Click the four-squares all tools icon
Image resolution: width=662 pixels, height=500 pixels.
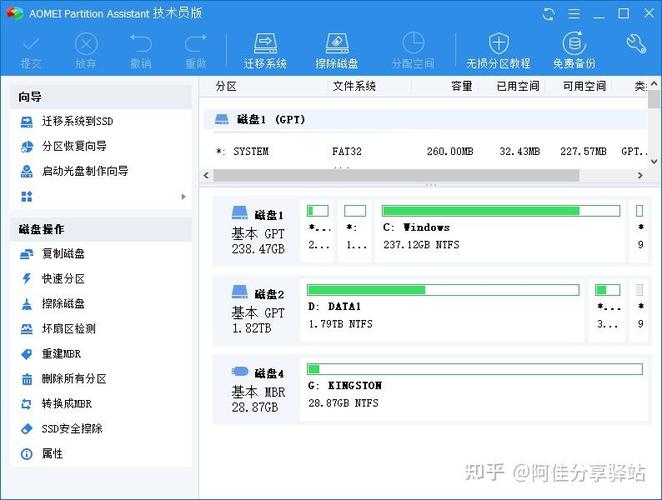[x=27, y=196]
